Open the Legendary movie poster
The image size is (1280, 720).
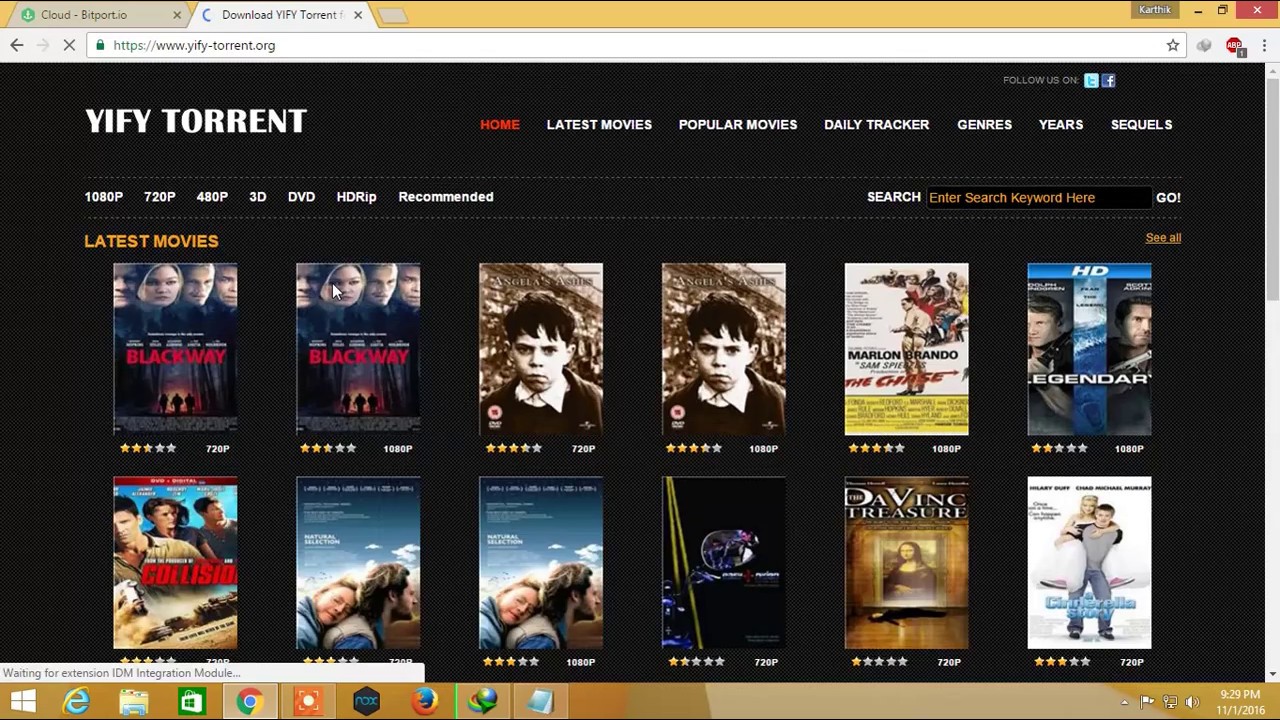click(1089, 349)
